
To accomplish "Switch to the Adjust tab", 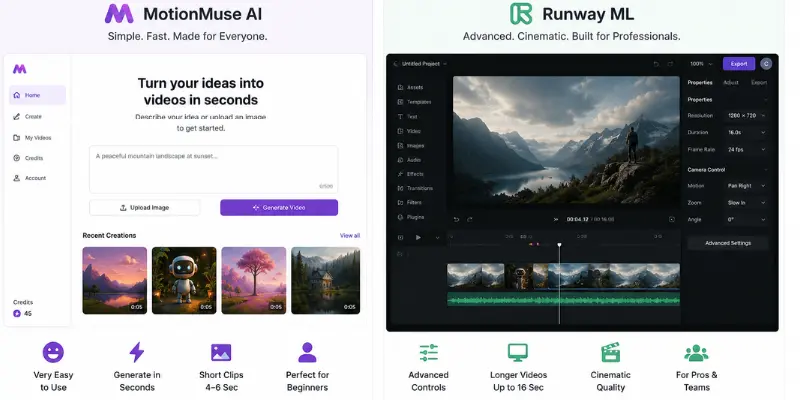I will 731,83.
